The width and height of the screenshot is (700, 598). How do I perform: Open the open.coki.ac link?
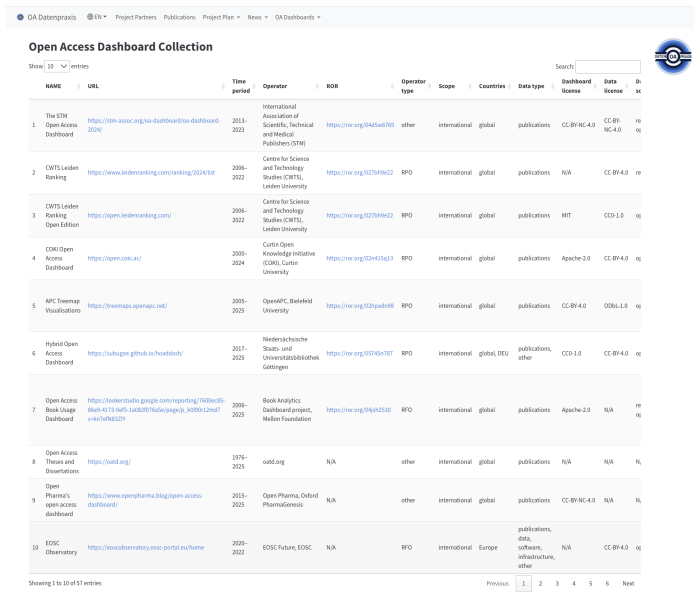(x=114, y=258)
